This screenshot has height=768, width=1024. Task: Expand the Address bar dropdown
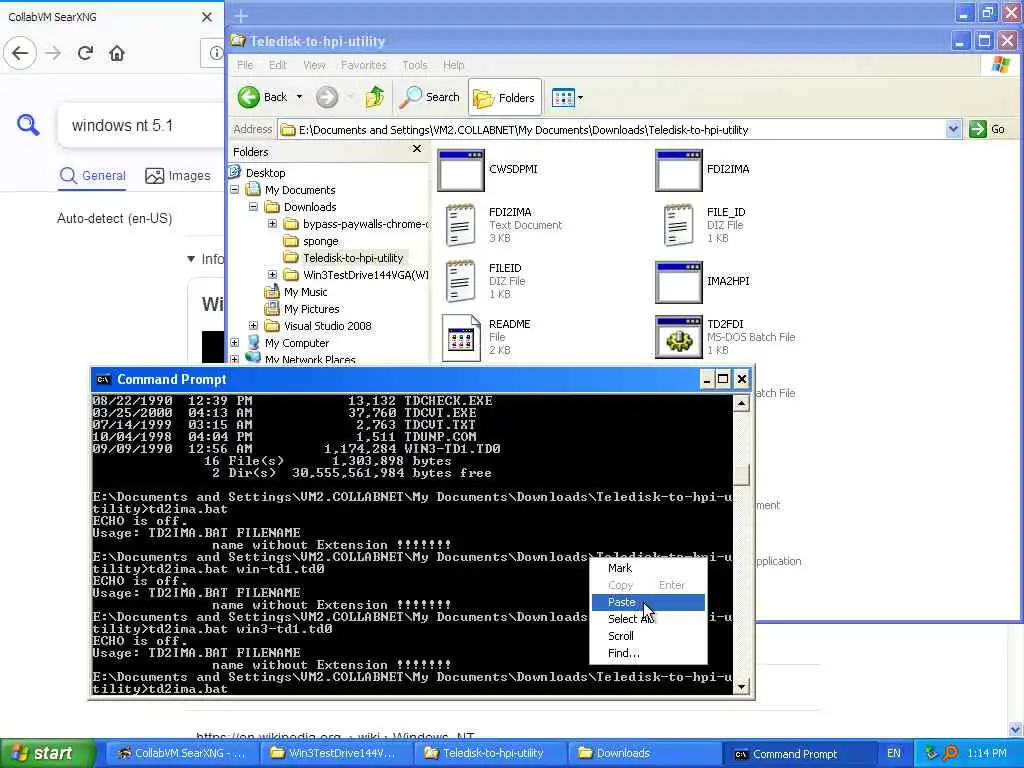(953, 129)
